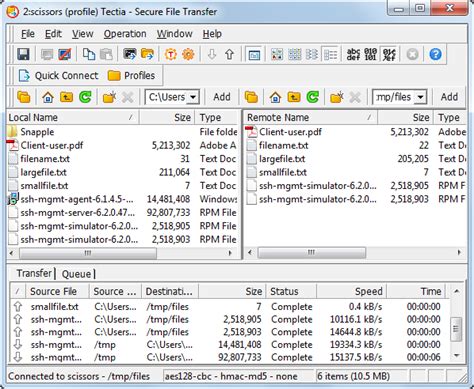Open the File menu
The width and height of the screenshot is (474, 389).
[28, 34]
